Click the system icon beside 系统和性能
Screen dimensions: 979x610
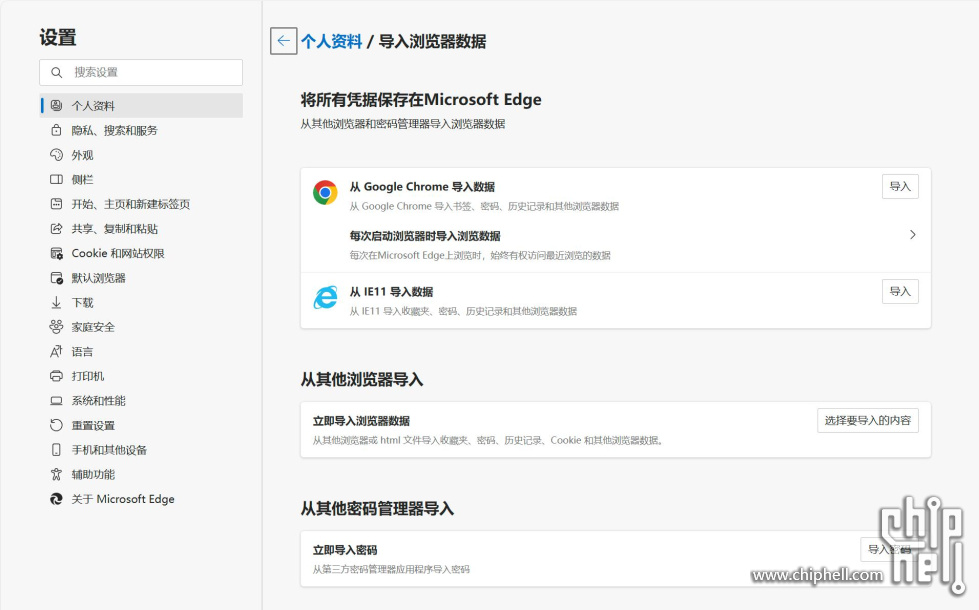pos(56,400)
